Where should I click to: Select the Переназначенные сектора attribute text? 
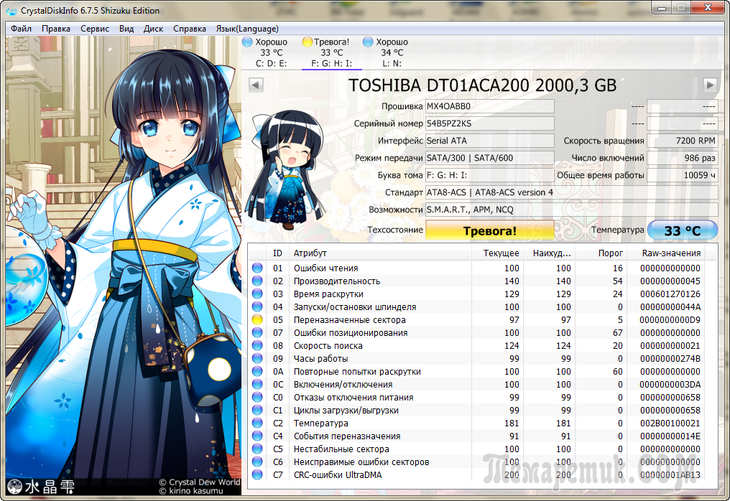tap(350, 320)
